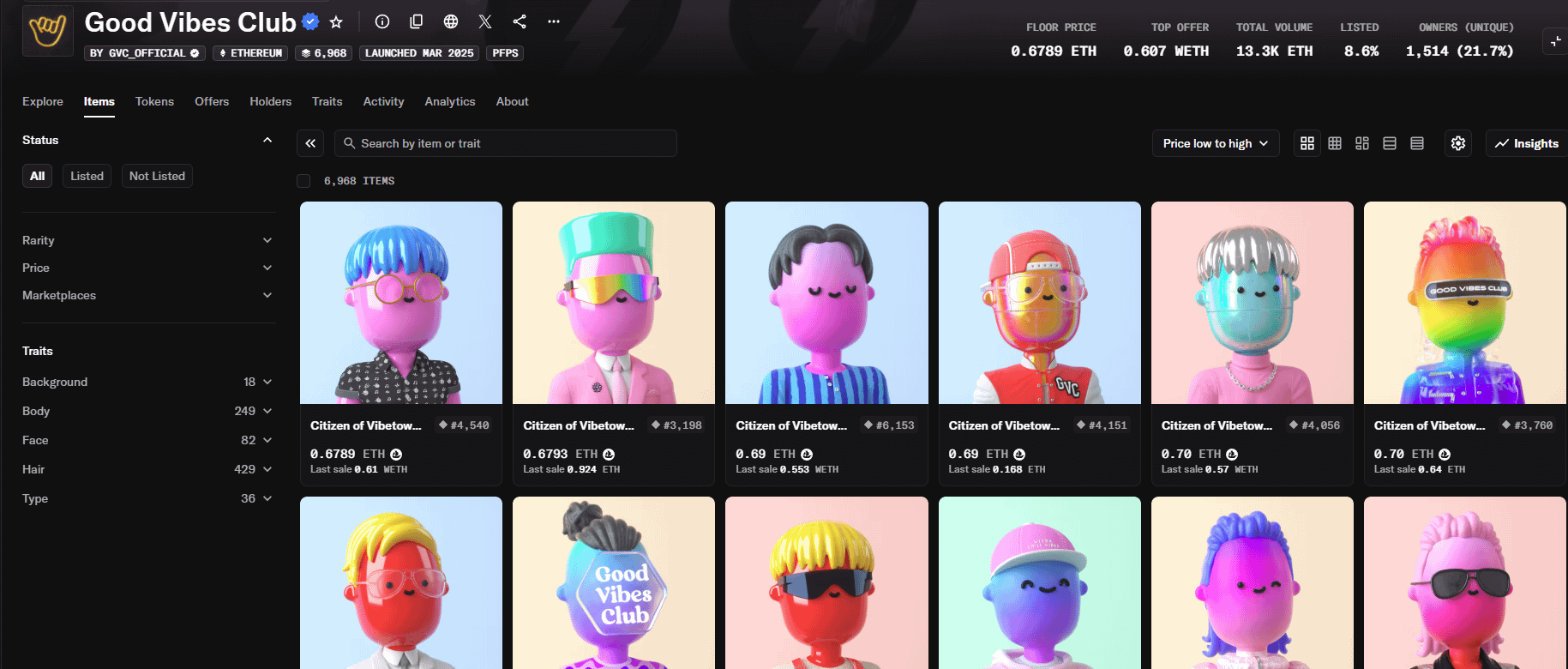Open the rainbow NFT thumbnail #3,760
This screenshot has width=1568, height=669.
point(1464,303)
